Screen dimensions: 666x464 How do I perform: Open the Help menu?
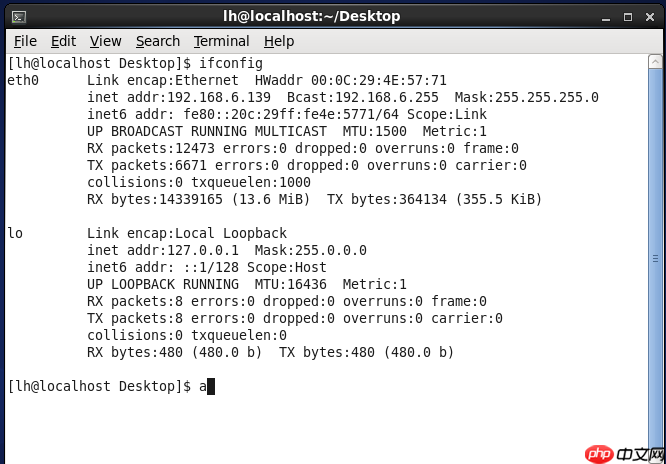coord(279,41)
